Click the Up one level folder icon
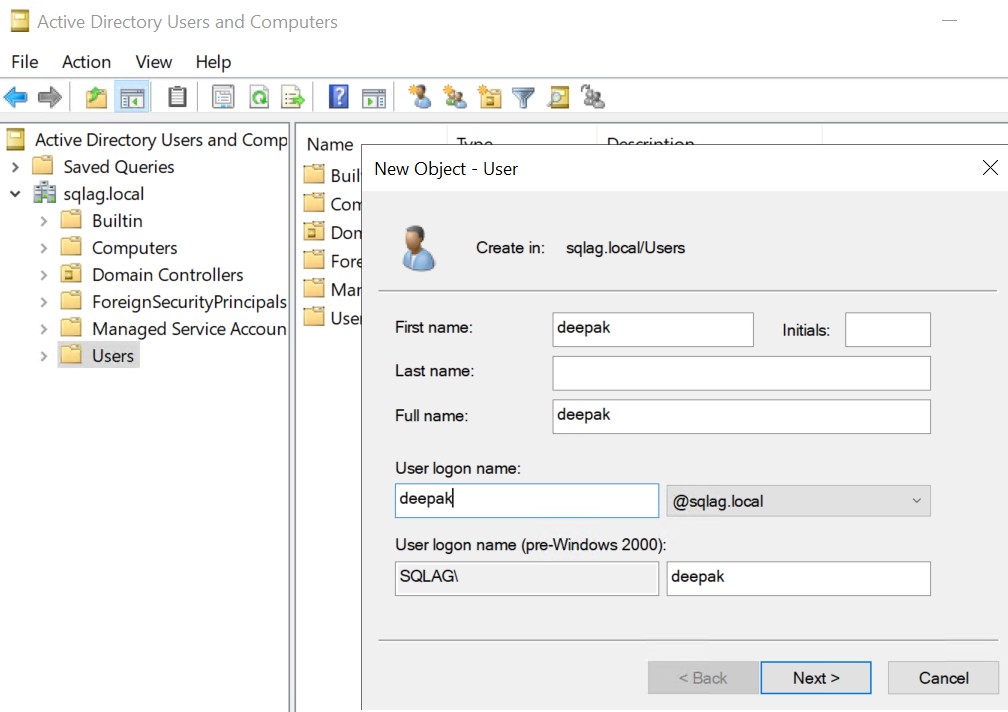The width and height of the screenshot is (1008, 712). [96, 98]
